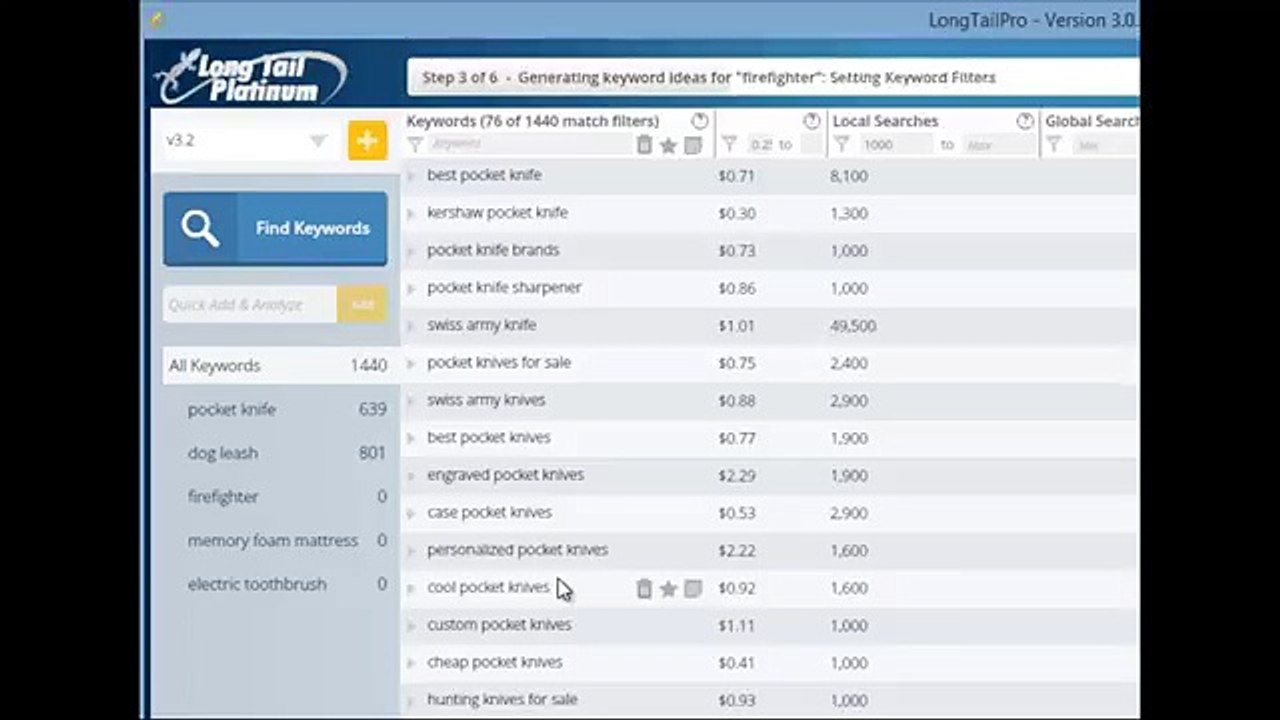Screen dimensions: 1280x720
Task: Click the 49,500 local searches value
Action: [853, 326]
